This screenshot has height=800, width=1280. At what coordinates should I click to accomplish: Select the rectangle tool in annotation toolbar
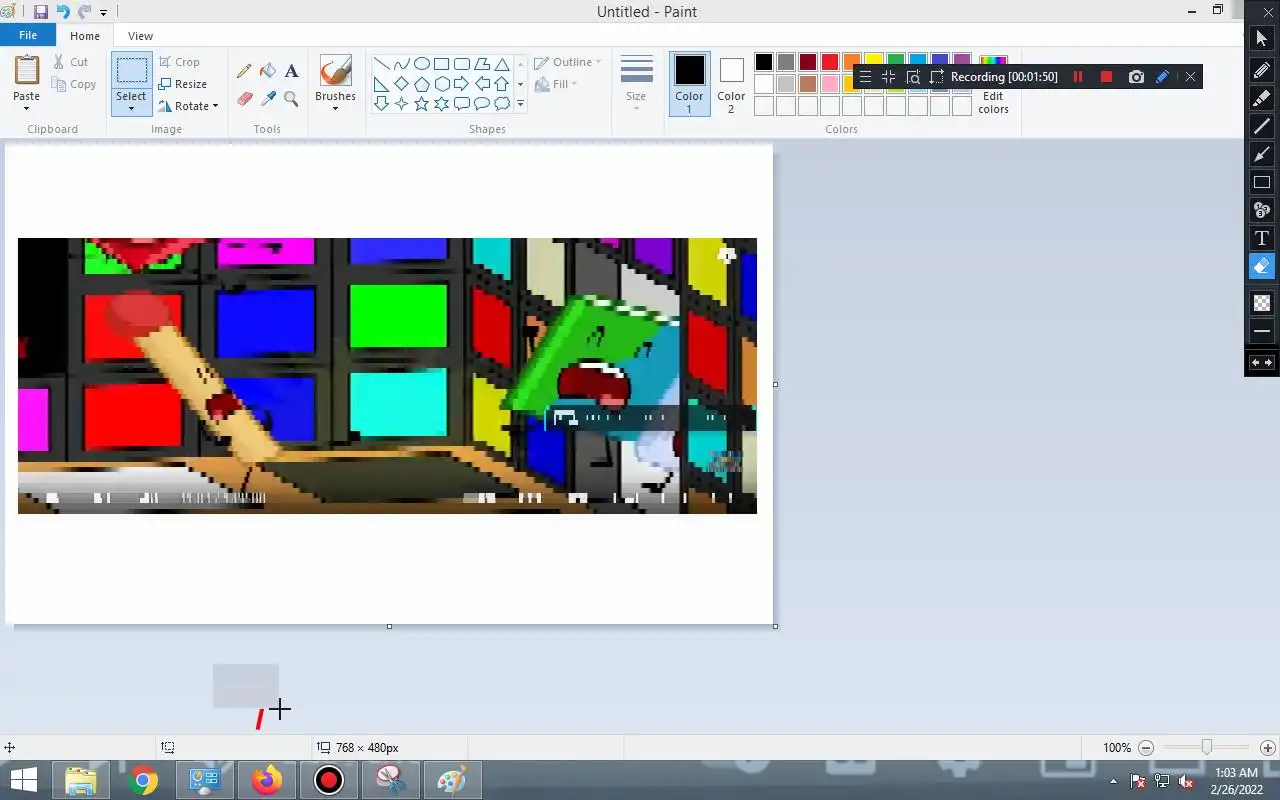coord(1262,182)
